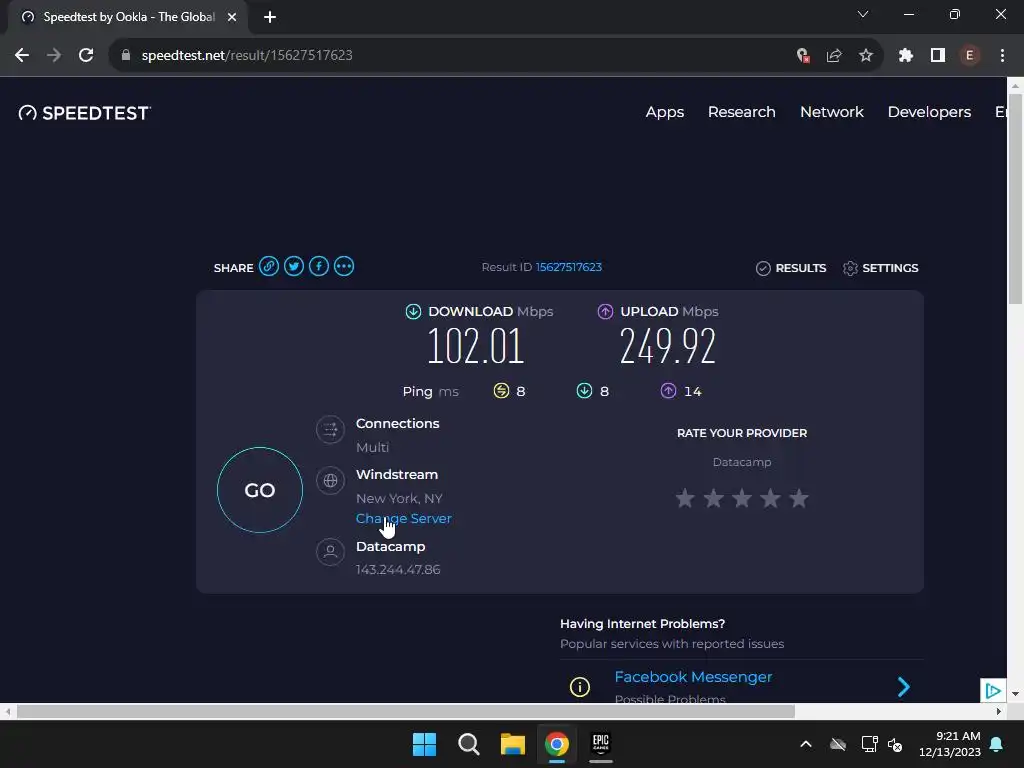Click the upload arrow icon
This screenshot has width=1024, height=768.
click(605, 312)
